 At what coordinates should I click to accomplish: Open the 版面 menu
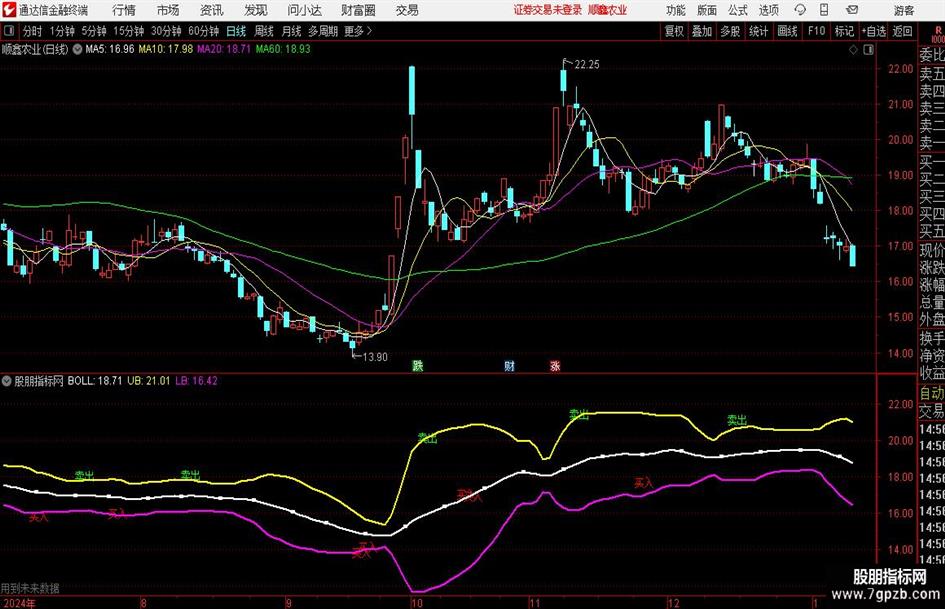(x=707, y=10)
